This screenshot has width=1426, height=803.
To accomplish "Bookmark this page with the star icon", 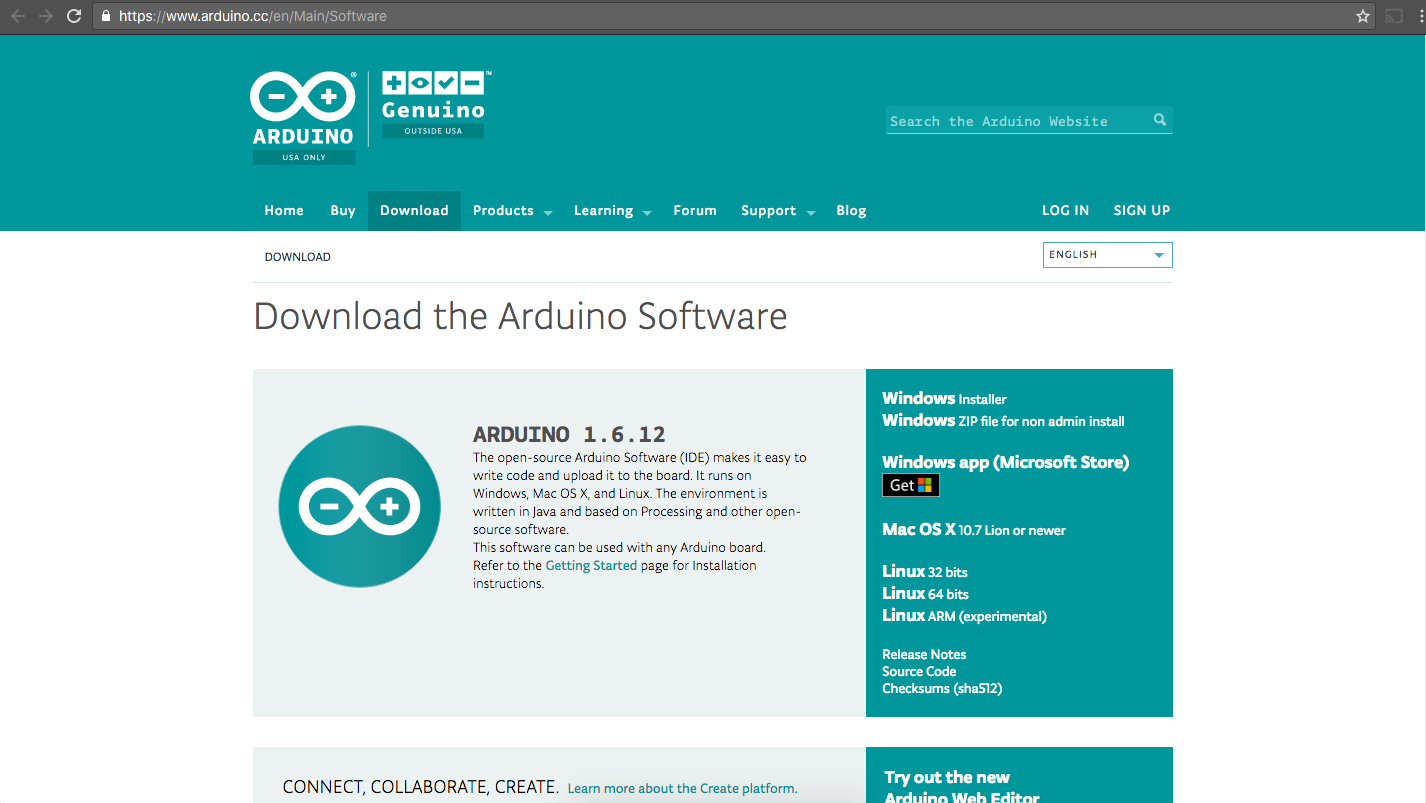I will tap(1362, 16).
